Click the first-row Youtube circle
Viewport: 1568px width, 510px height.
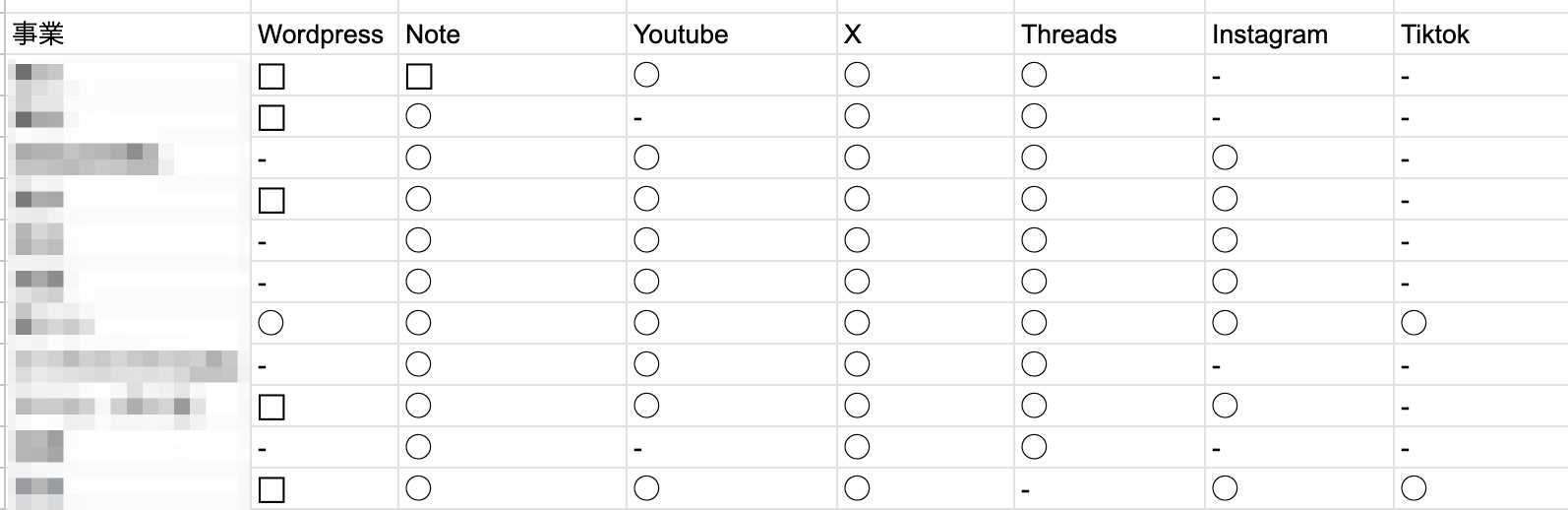click(646, 75)
